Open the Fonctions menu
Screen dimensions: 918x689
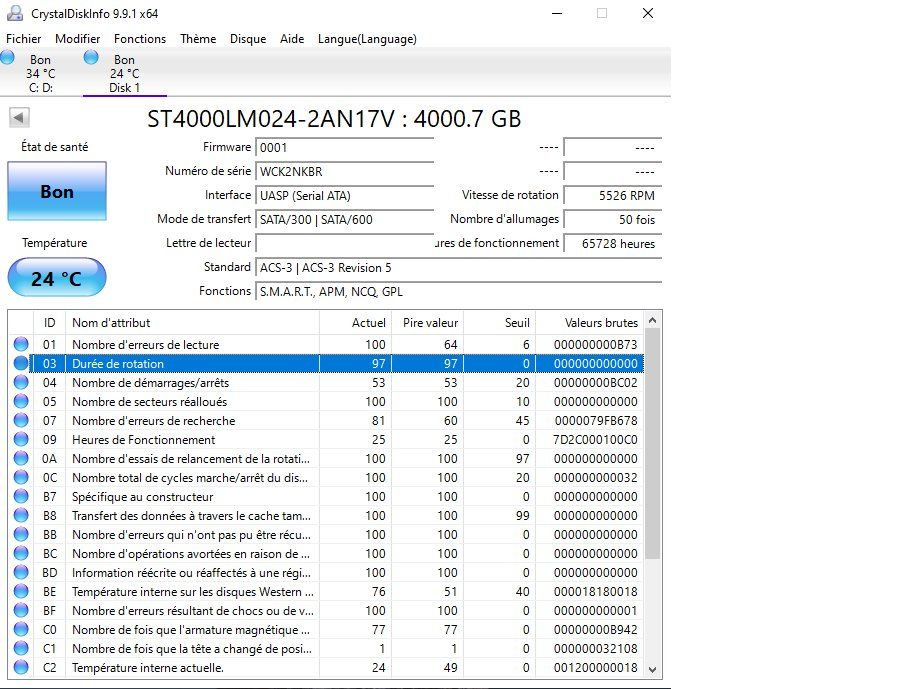[x=140, y=39]
